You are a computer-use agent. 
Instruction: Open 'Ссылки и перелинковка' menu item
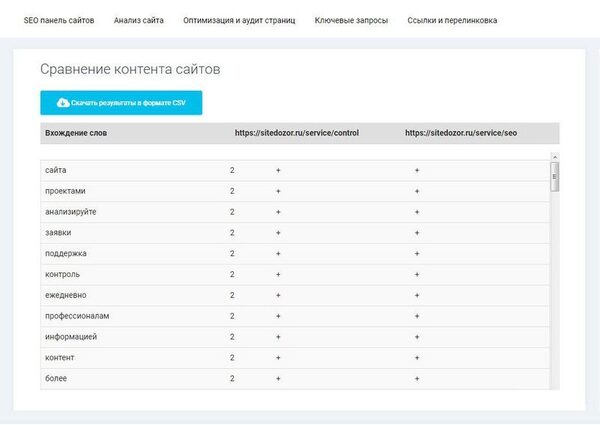point(452,20)
